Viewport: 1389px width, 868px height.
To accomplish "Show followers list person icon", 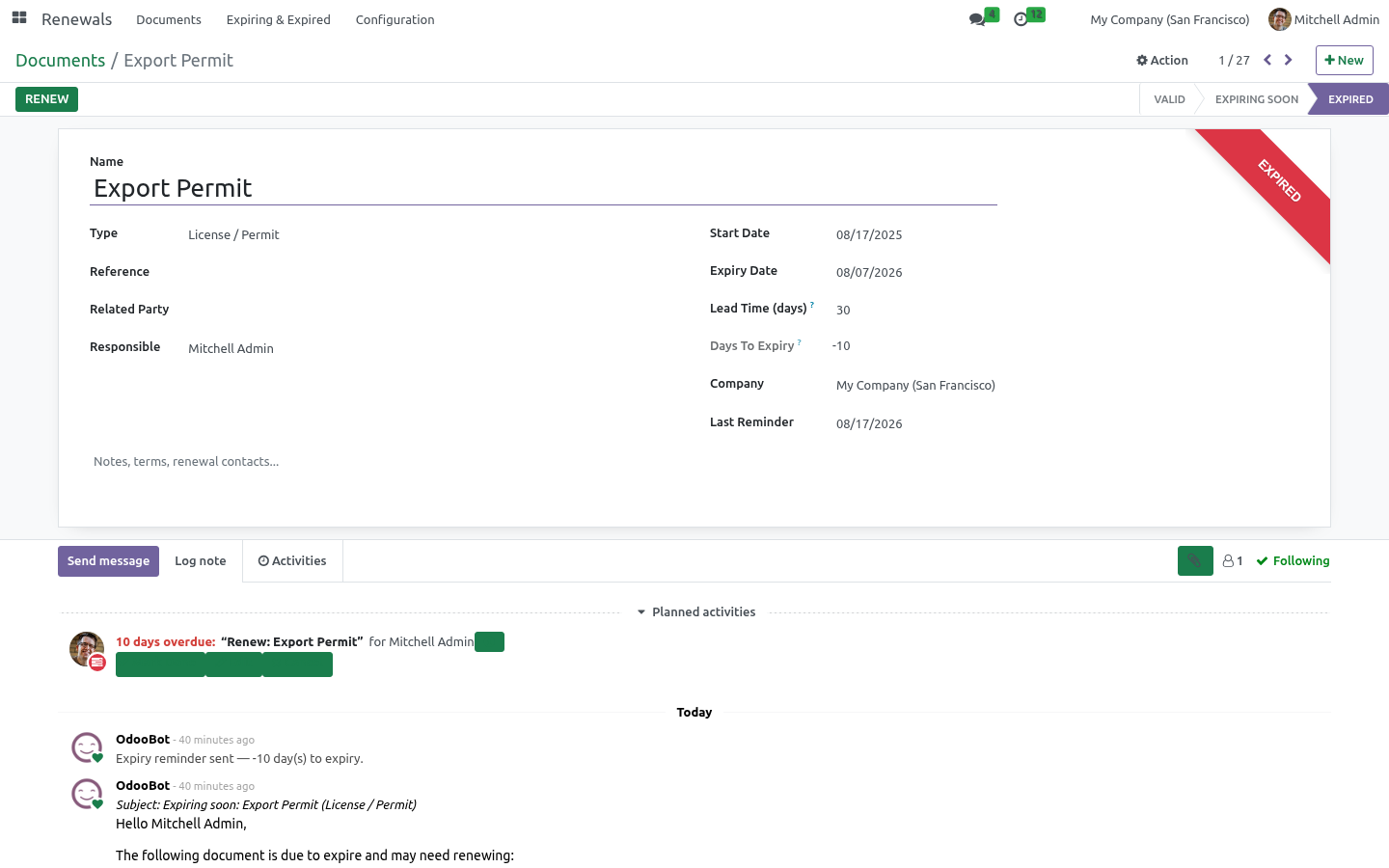I will pos(1233,560).
